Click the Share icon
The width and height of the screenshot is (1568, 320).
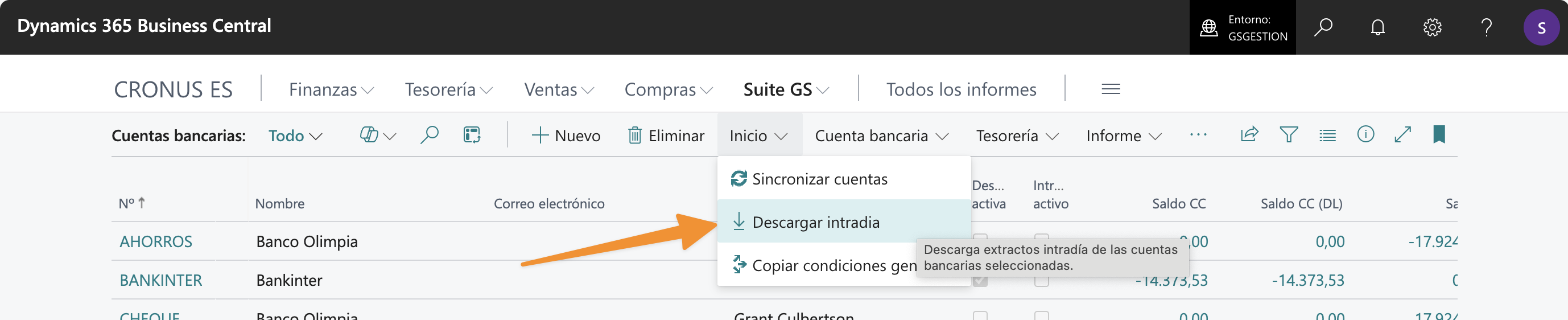pos(1249,134)
